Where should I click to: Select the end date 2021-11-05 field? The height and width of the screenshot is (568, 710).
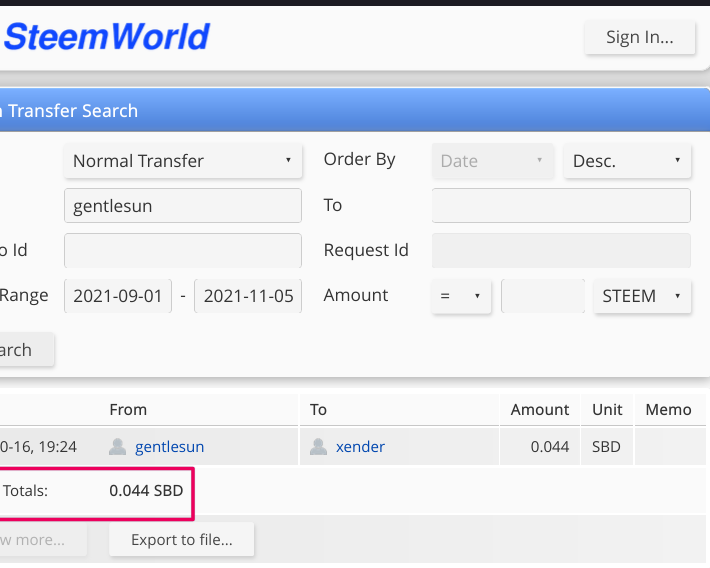(x=248, y=296)
